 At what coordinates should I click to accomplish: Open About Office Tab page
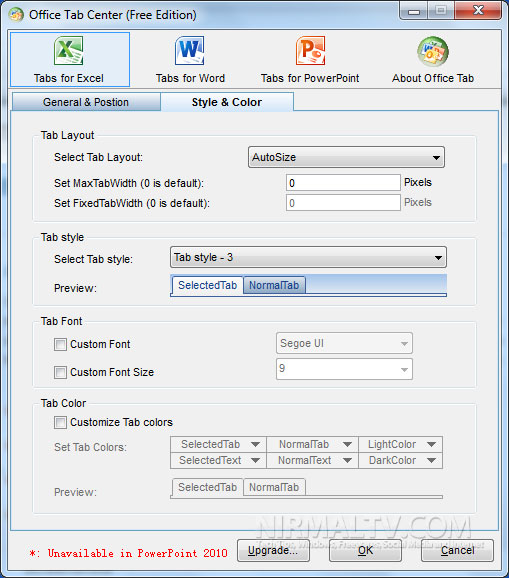pyautogui.click(x=433, y=60)
